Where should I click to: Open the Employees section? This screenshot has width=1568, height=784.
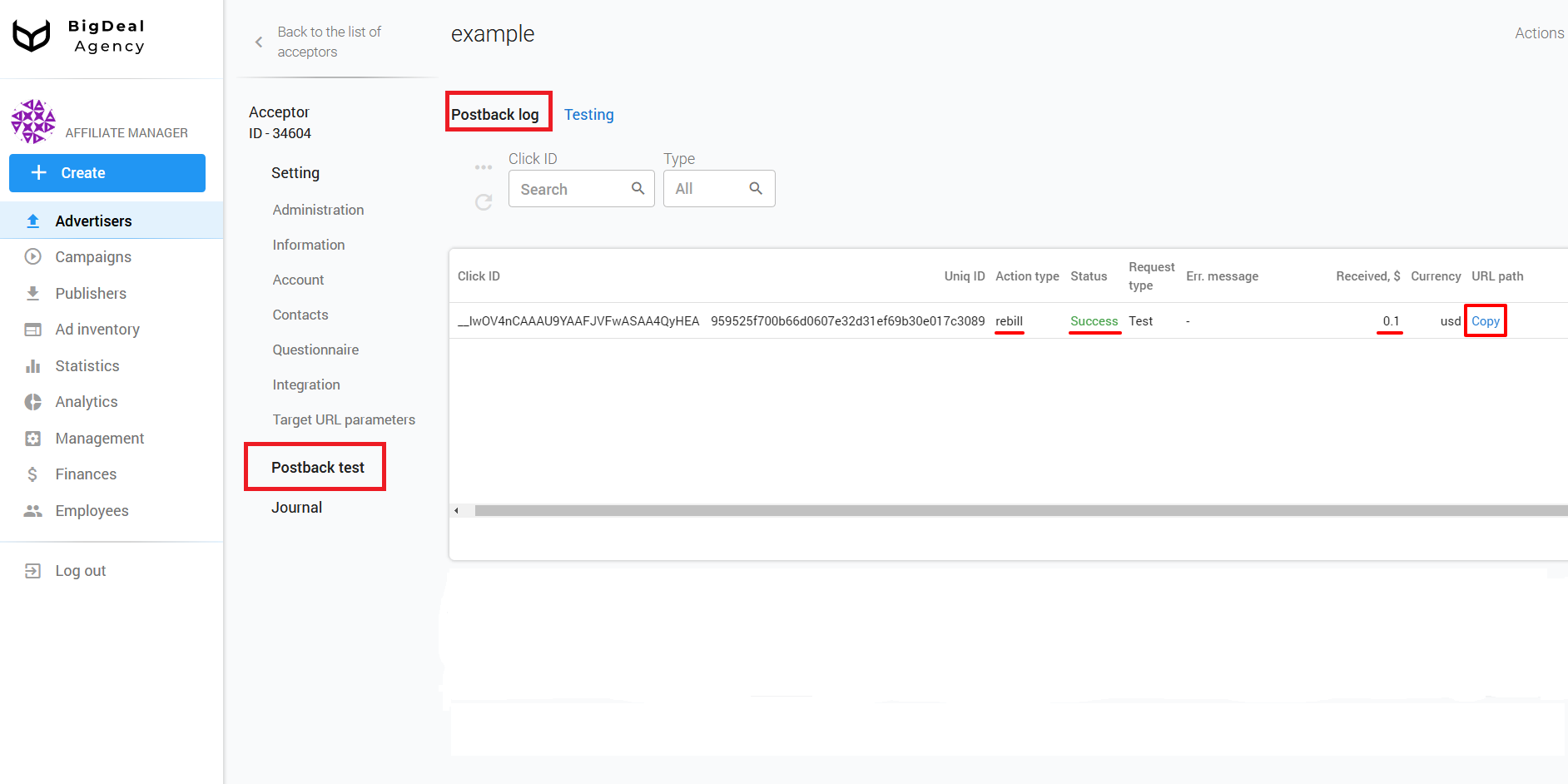point(92,510)
